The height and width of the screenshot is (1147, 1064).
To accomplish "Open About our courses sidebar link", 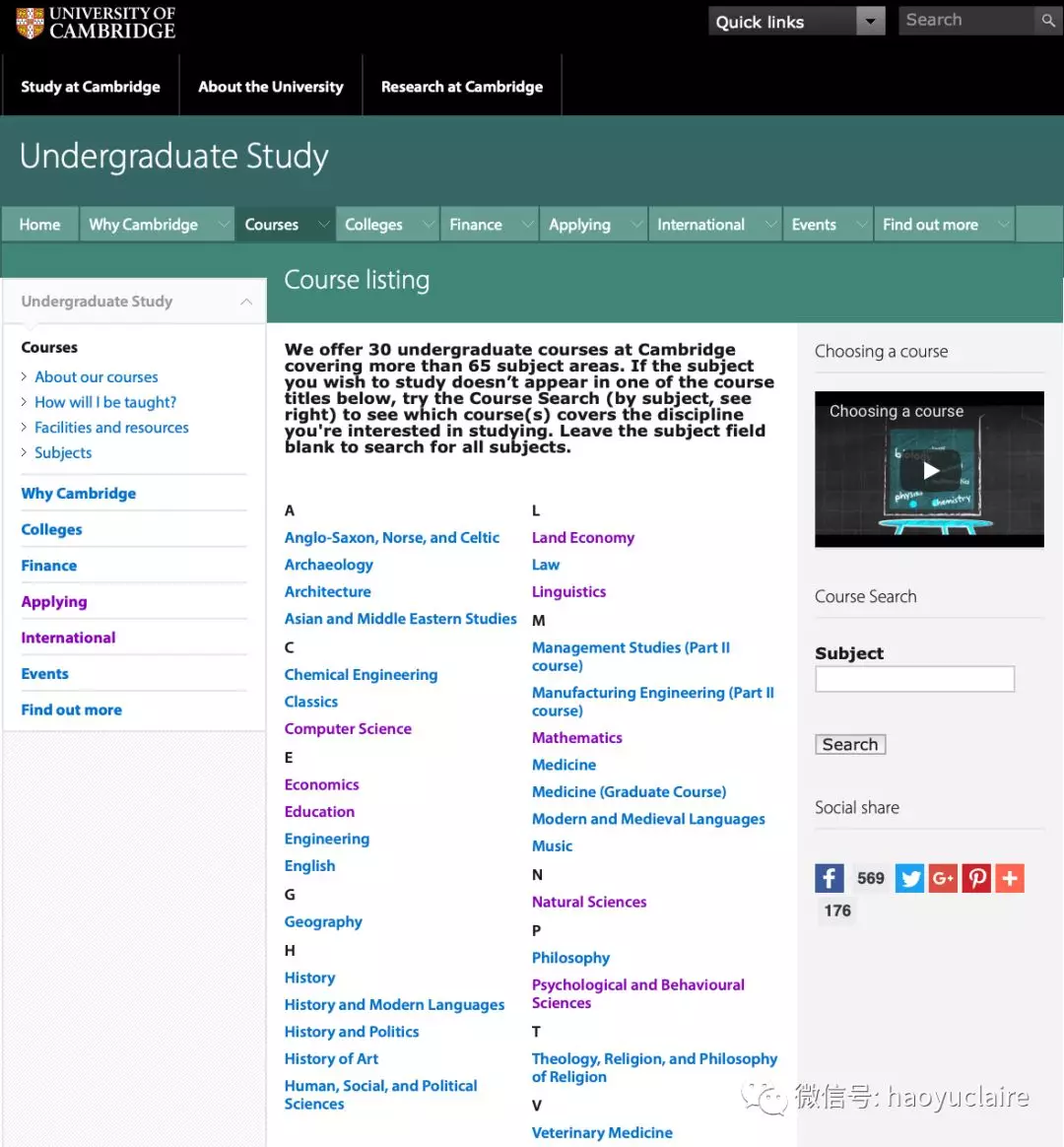I will (x=96, y=376).
